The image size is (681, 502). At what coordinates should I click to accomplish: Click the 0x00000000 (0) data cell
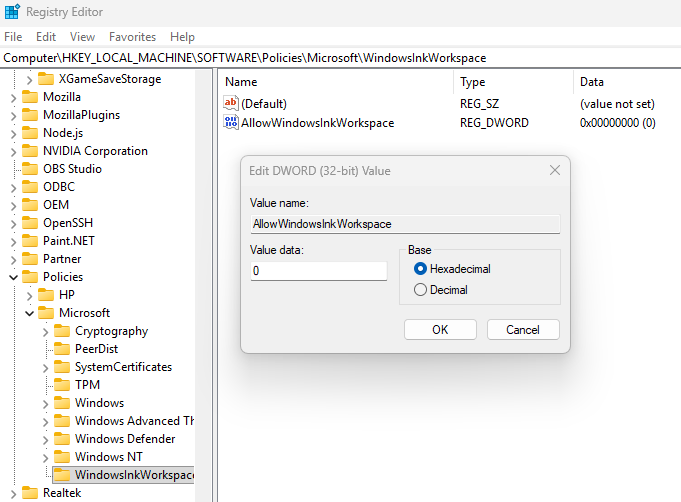coord(618,123)
